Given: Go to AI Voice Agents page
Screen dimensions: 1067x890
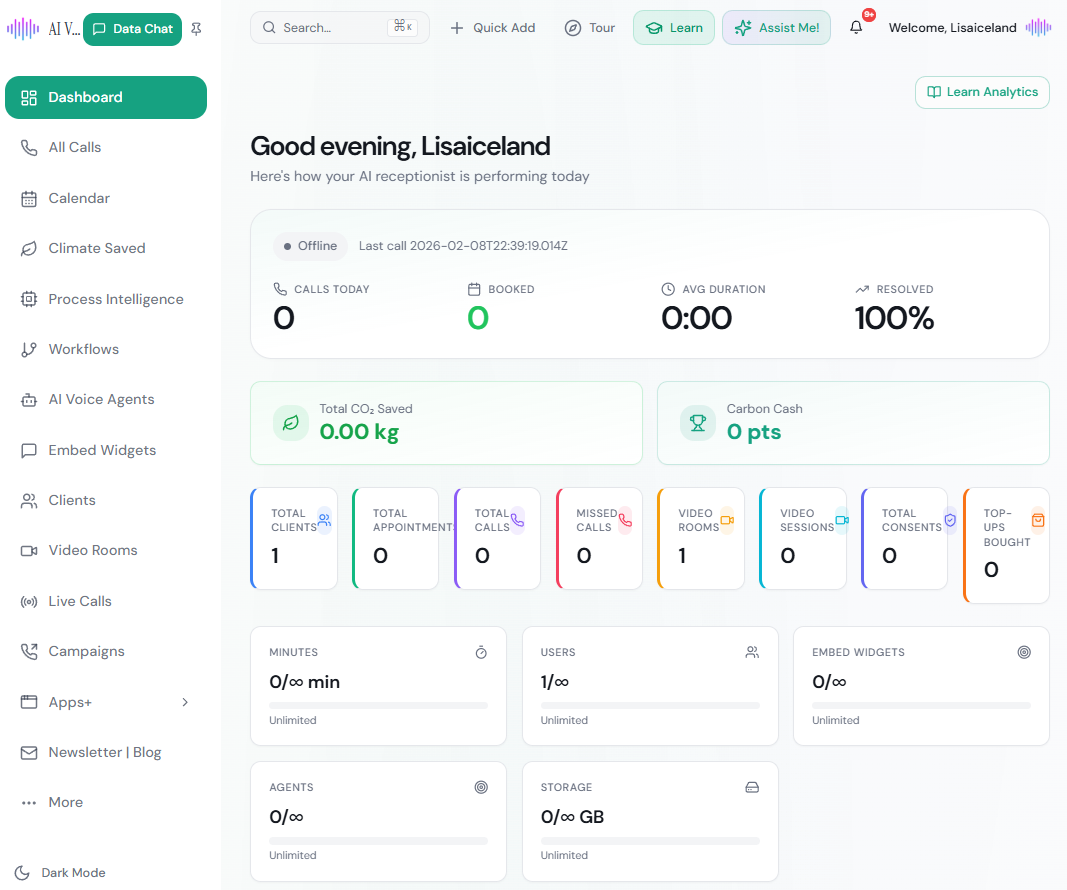Looking at the screenshot, I should [101, 399].
